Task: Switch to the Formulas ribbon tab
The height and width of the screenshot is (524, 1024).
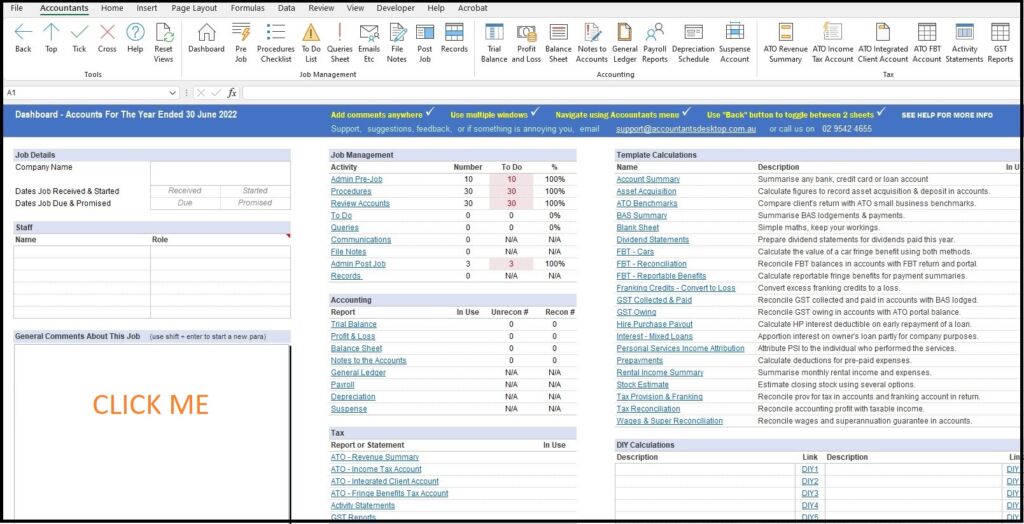Action: point(247,8)
